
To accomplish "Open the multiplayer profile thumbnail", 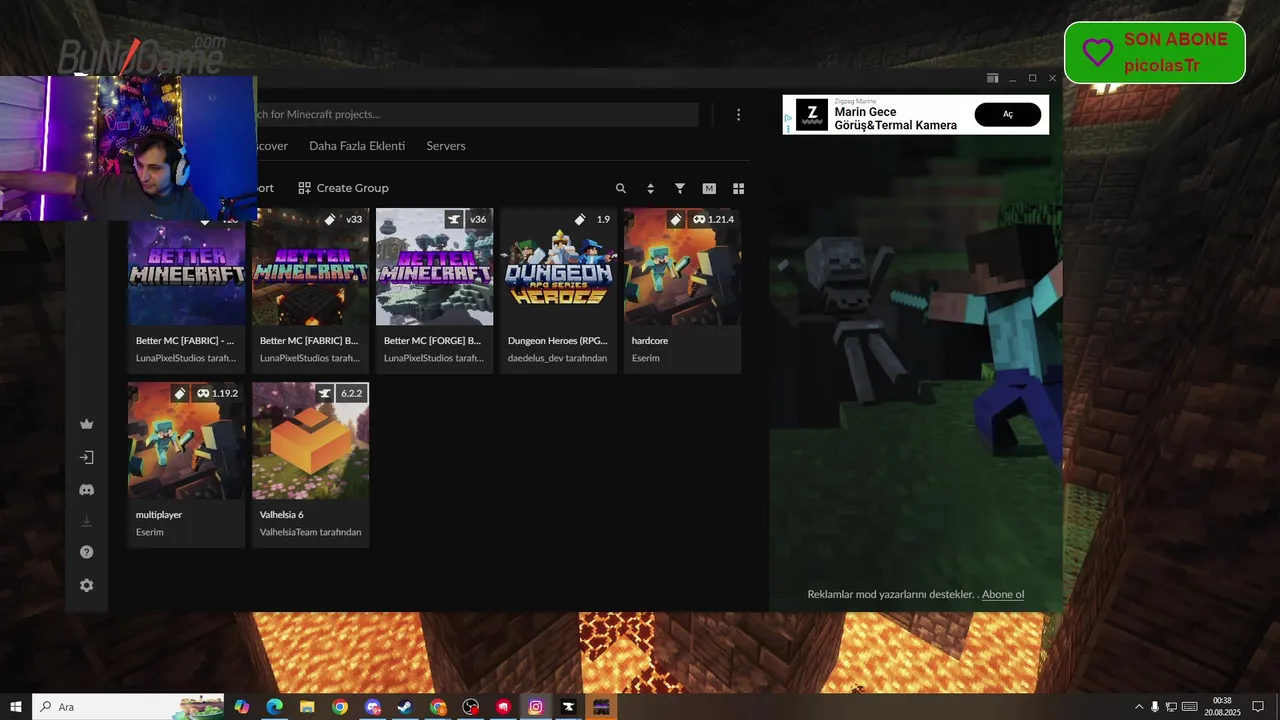I will (186, 441).
